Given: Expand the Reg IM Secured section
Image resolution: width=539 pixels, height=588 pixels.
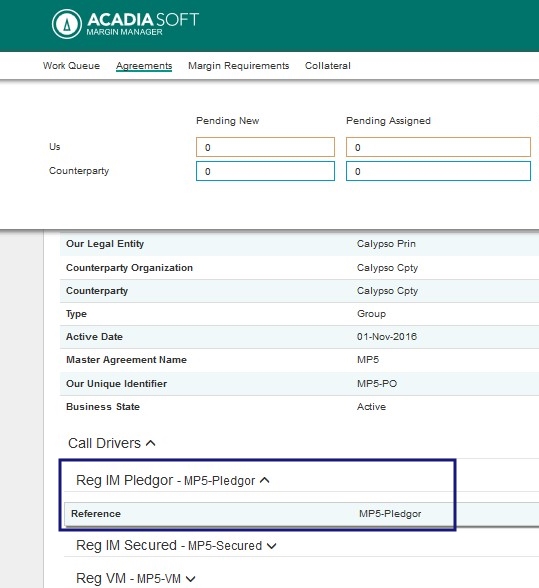Looking at the screenshot, I should 272,546.
